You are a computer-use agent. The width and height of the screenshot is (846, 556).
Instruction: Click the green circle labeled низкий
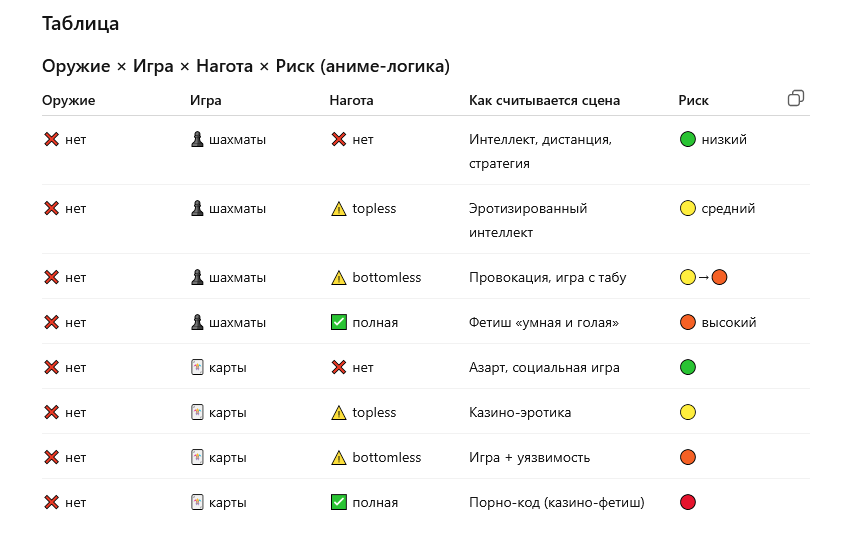[x=687, y=140]
